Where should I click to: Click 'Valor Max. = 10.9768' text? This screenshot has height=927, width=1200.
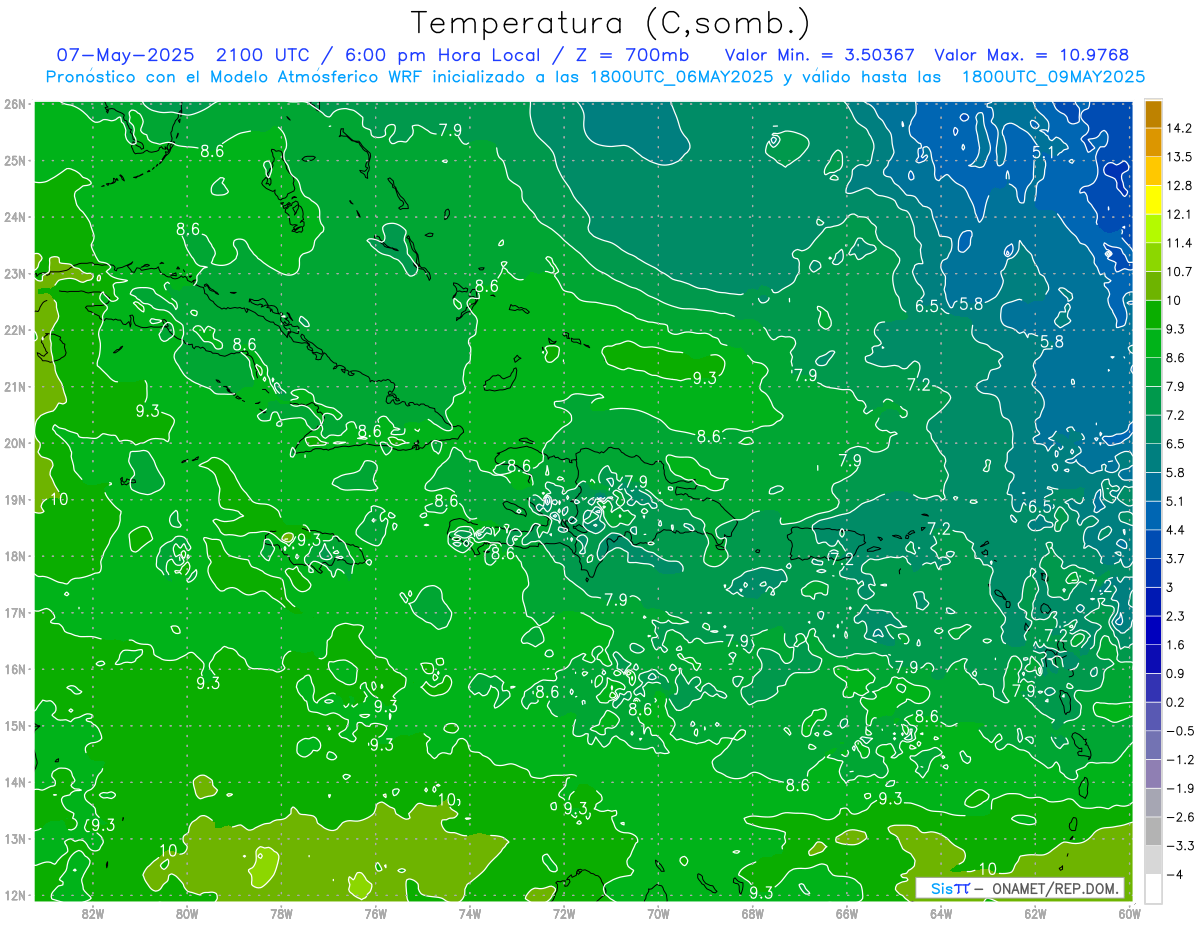point(1032,55)
